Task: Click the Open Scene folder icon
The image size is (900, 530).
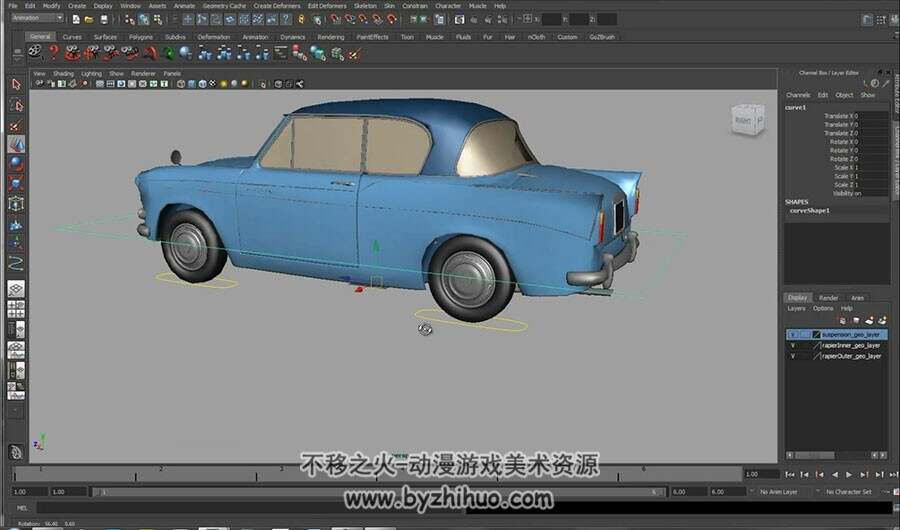Action: click(x=89, y=20)
